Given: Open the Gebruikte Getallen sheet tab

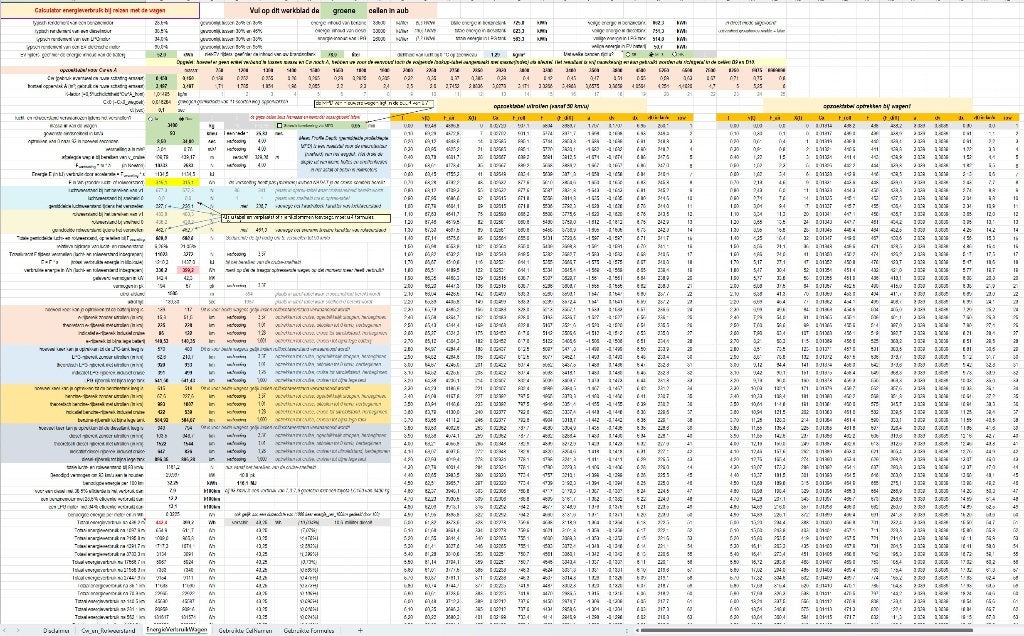Looking at the screenshot, I should pos(245,631).
